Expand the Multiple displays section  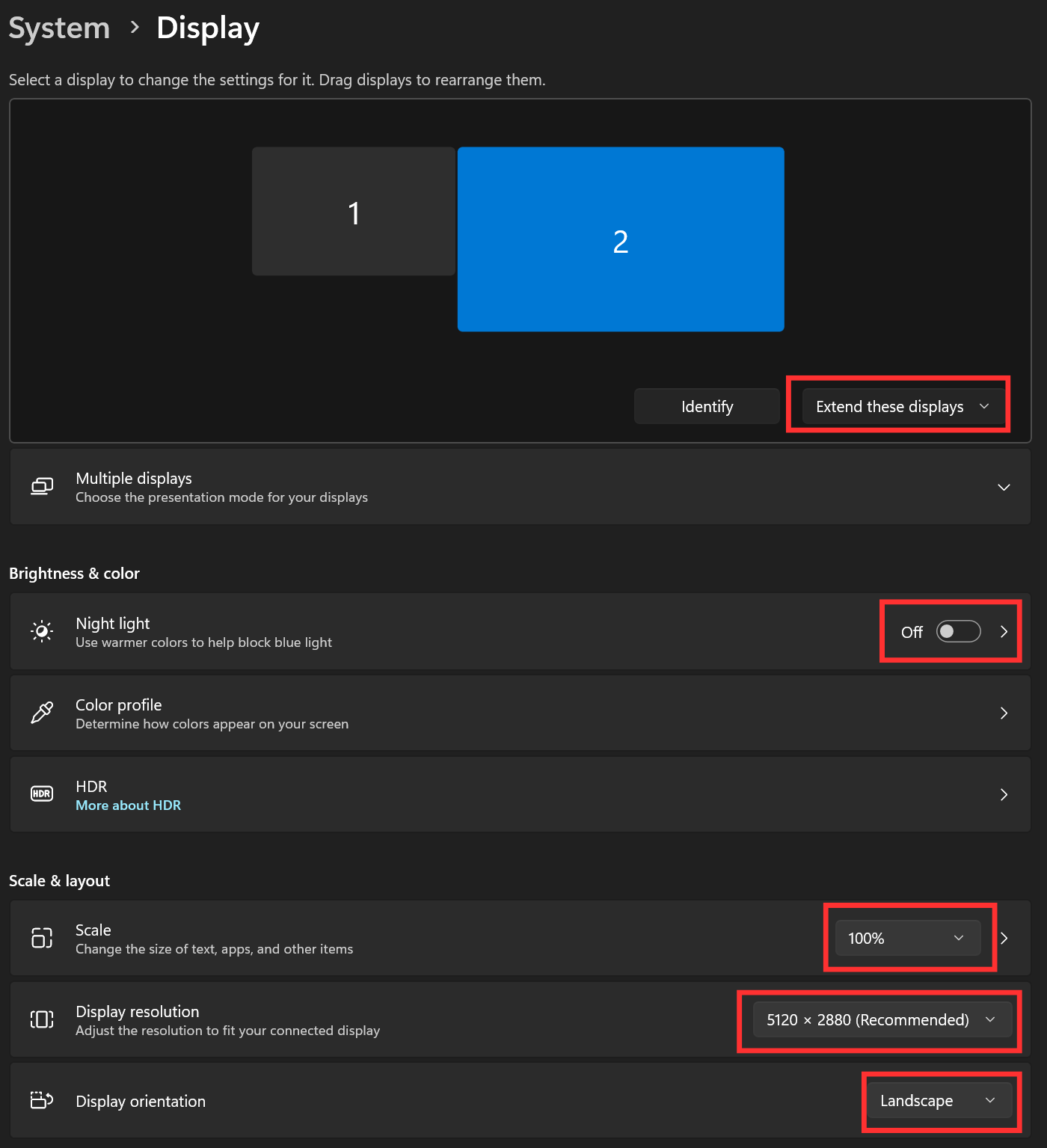point(1004,487)
